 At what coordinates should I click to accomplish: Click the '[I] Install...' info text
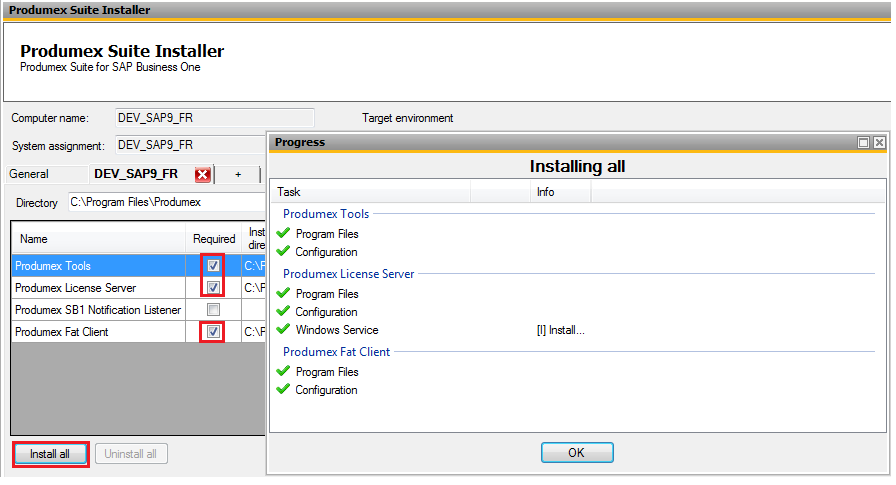[561, 330]
